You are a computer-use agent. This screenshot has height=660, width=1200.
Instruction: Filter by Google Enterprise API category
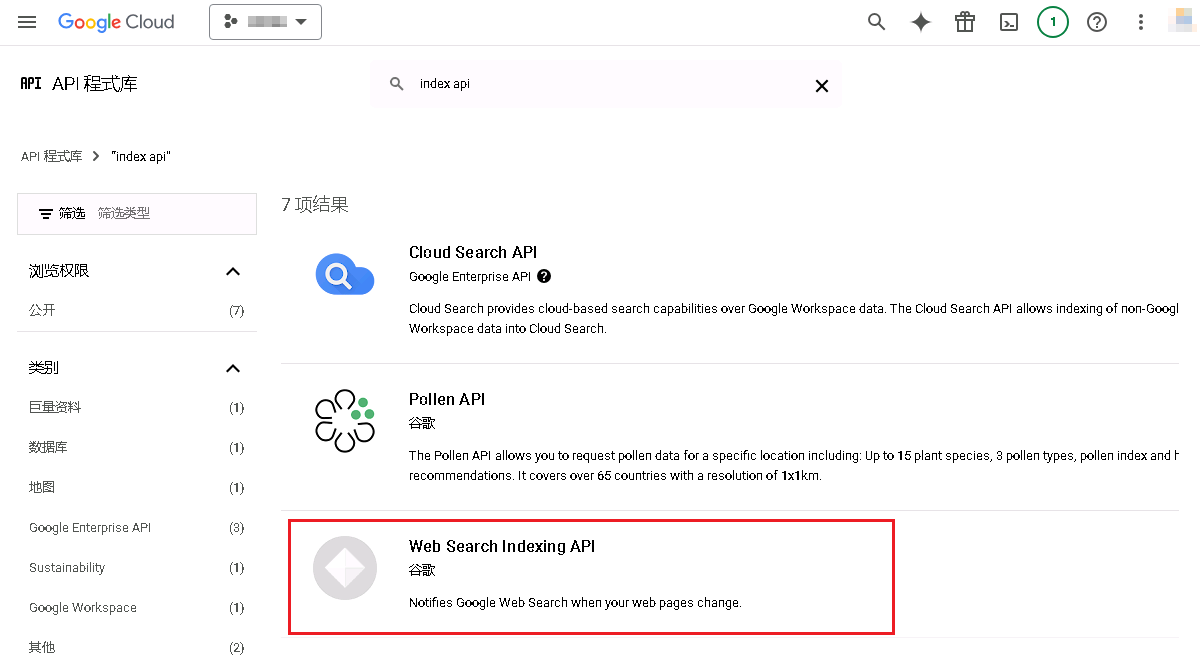click(137, 528)
